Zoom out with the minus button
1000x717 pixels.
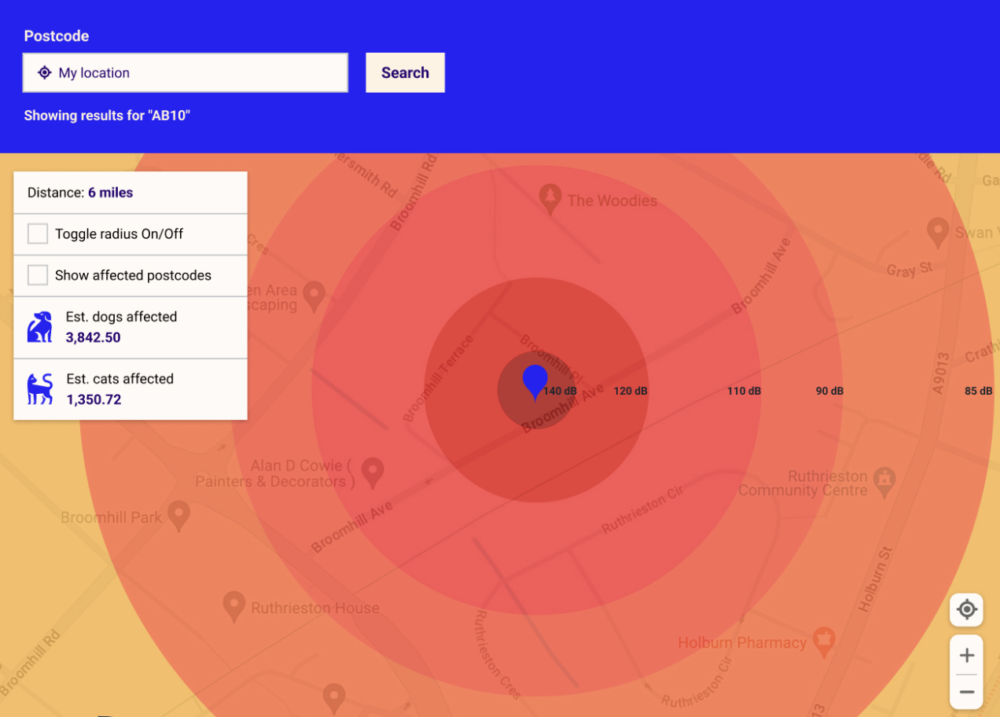point(967,691)
